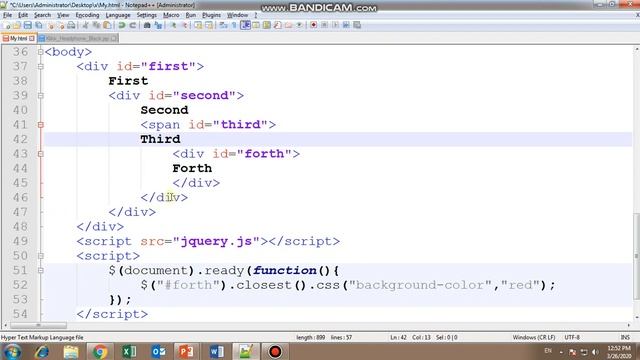The height and width of the screenshot is (360, 640).
Task: Click the Windows Start button
Action: pos(12,351)
